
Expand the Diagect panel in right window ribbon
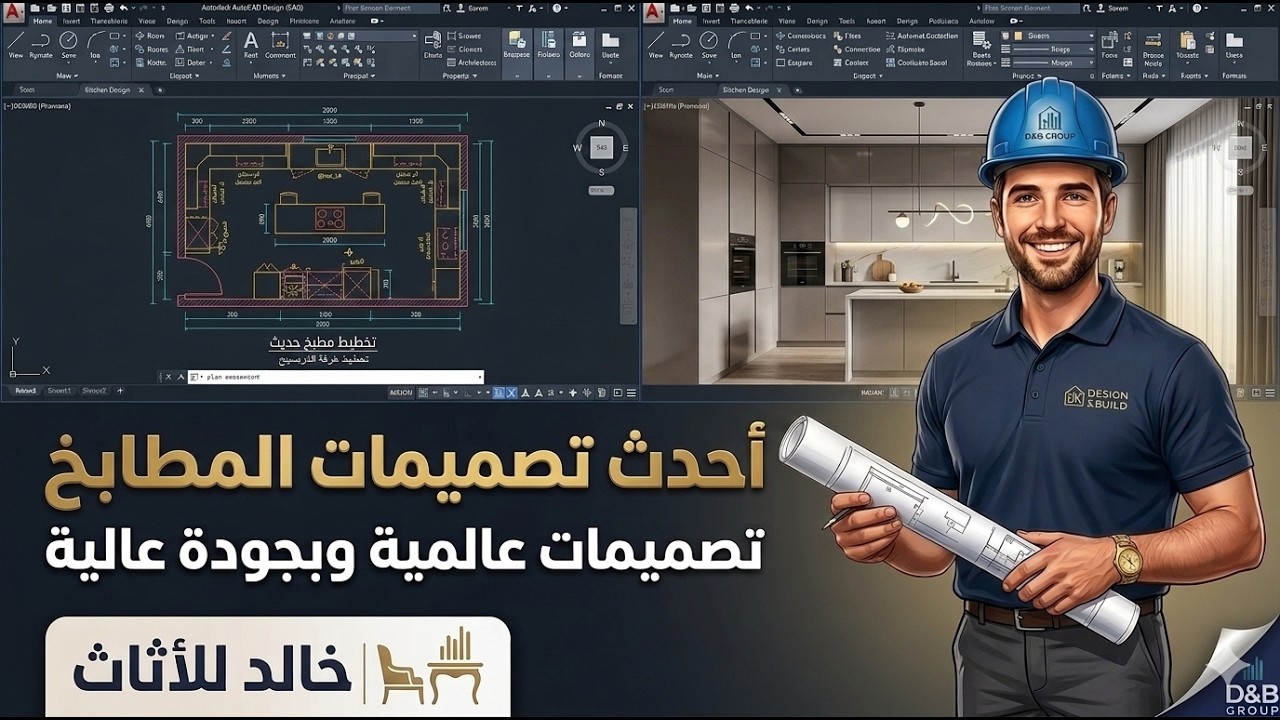pos(867,76)
